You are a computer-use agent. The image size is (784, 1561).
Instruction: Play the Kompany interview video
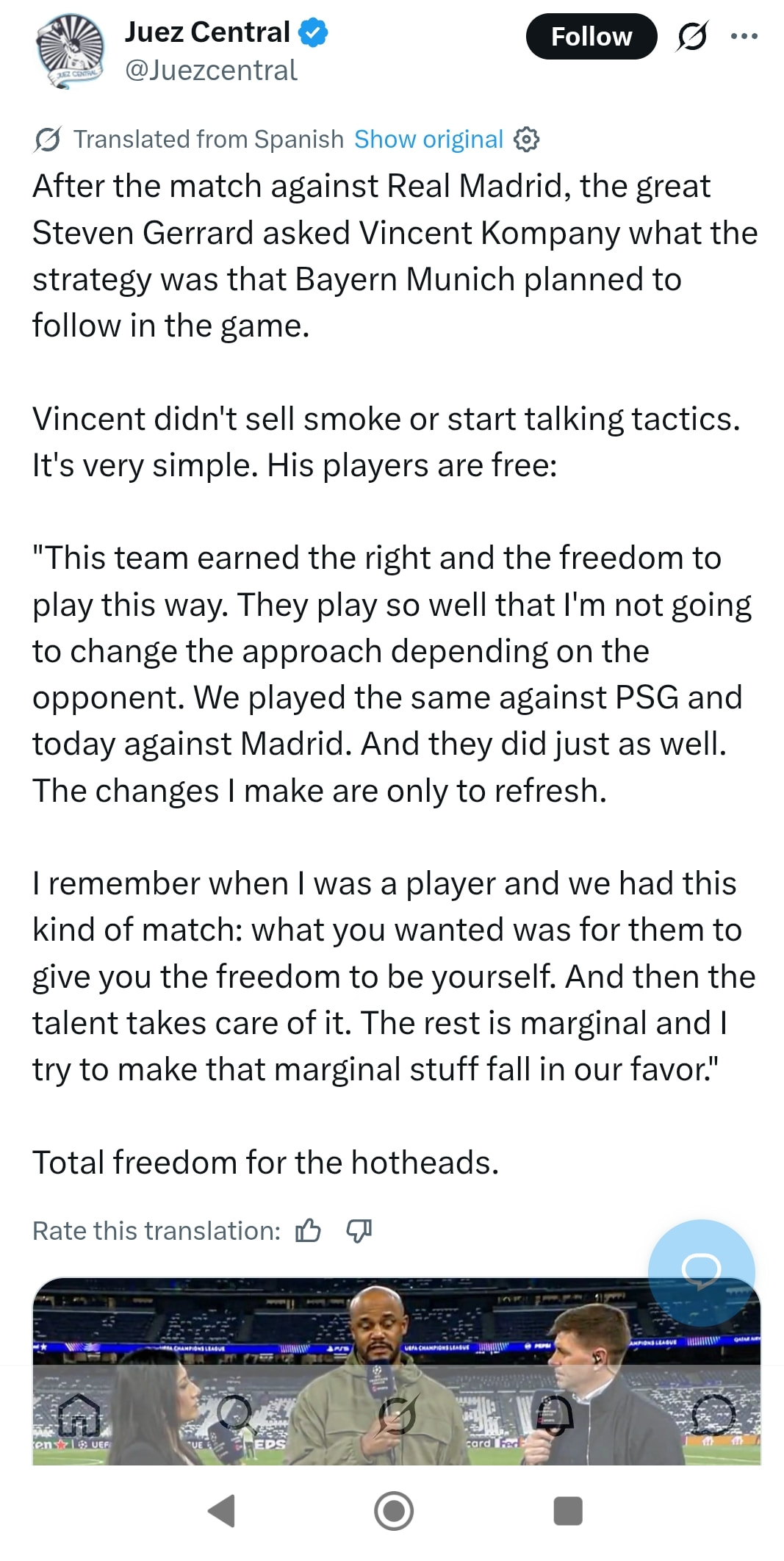tap(397, 1323)
